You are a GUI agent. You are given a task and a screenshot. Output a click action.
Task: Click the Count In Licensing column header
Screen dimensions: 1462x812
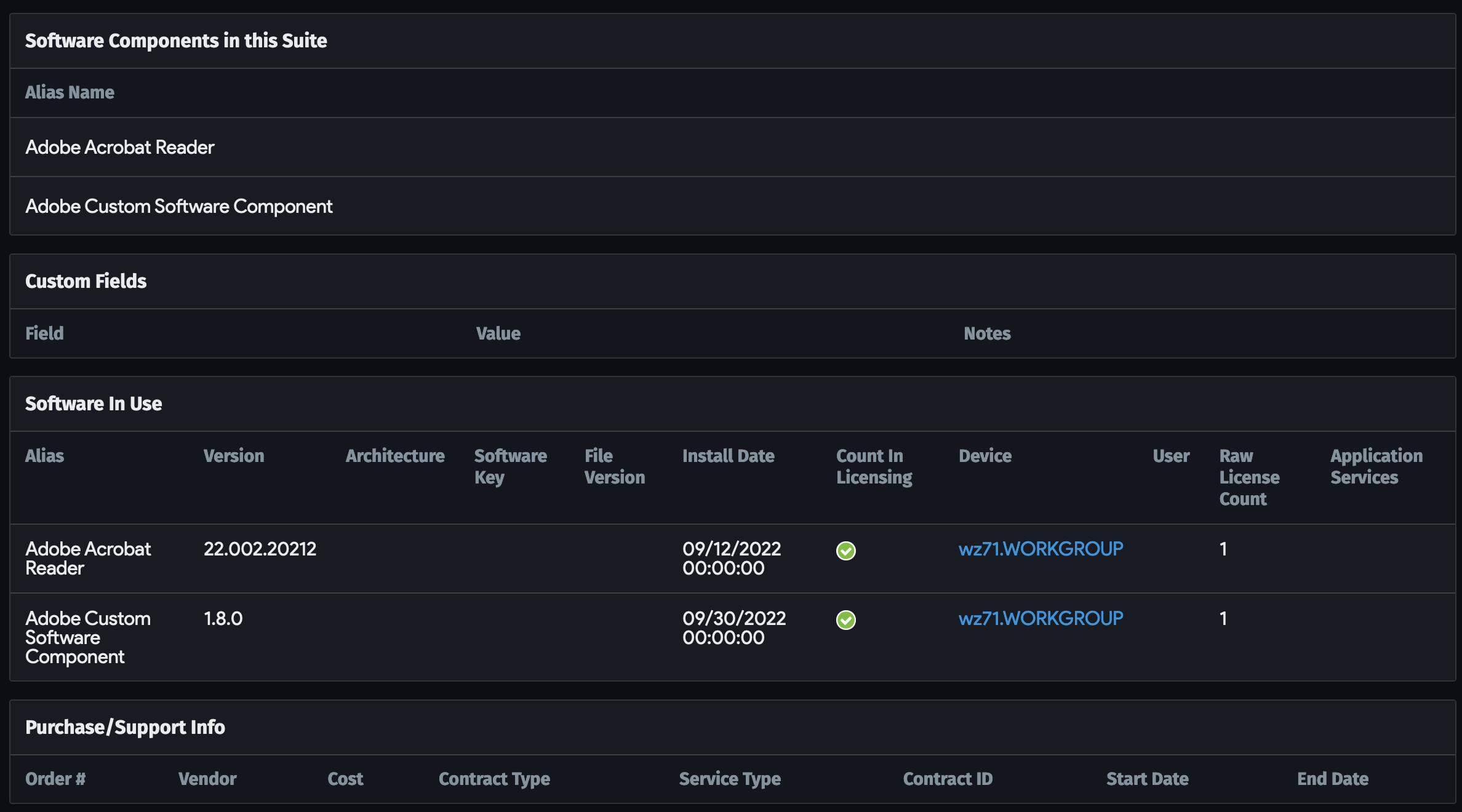(874, 466)
